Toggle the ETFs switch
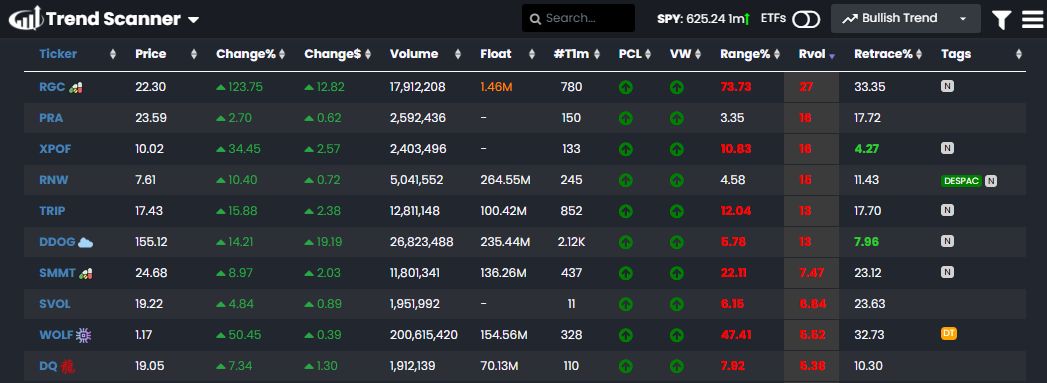Viewport: 1047px width, 383px height. coord(806,19)
